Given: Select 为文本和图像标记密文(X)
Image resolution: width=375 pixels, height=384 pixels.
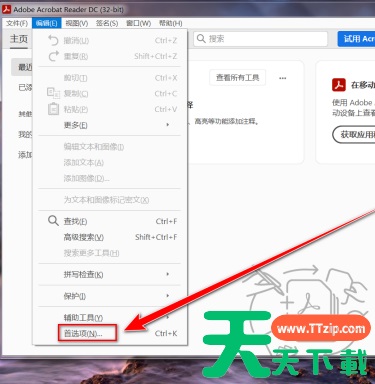Looking at the screenshot, I should pyautogui.click(x=110, y=200).
